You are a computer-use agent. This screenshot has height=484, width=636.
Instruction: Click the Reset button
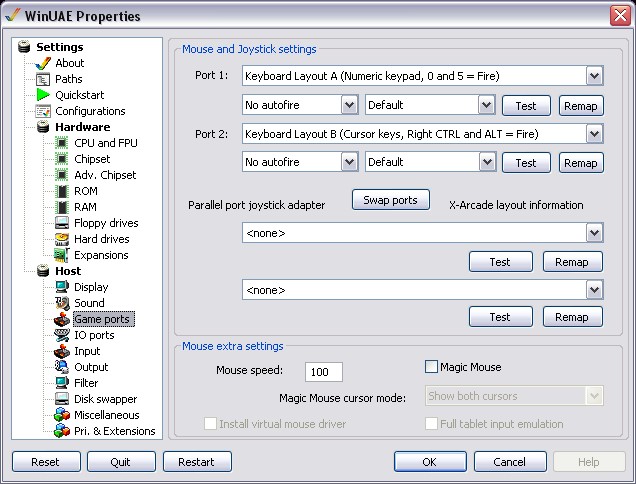(46, 462)
